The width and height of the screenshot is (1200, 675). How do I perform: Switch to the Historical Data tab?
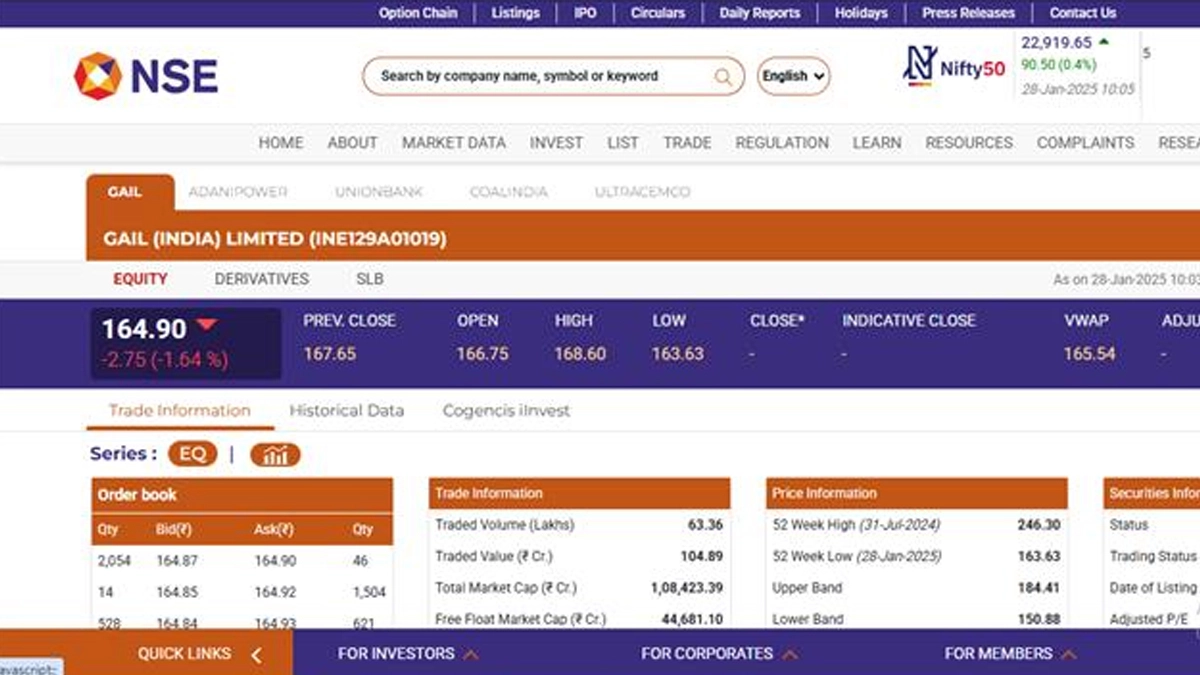click(346, 411)
